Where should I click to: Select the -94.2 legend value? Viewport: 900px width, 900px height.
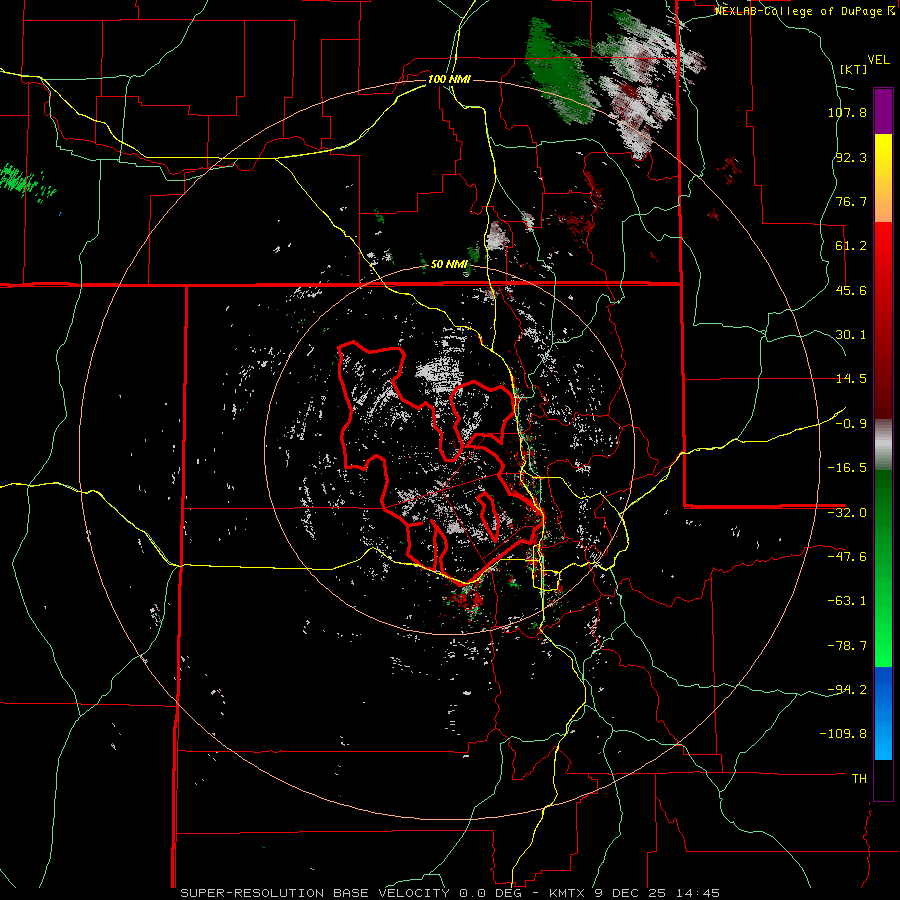pyautogui.click(x=847, y=690)
